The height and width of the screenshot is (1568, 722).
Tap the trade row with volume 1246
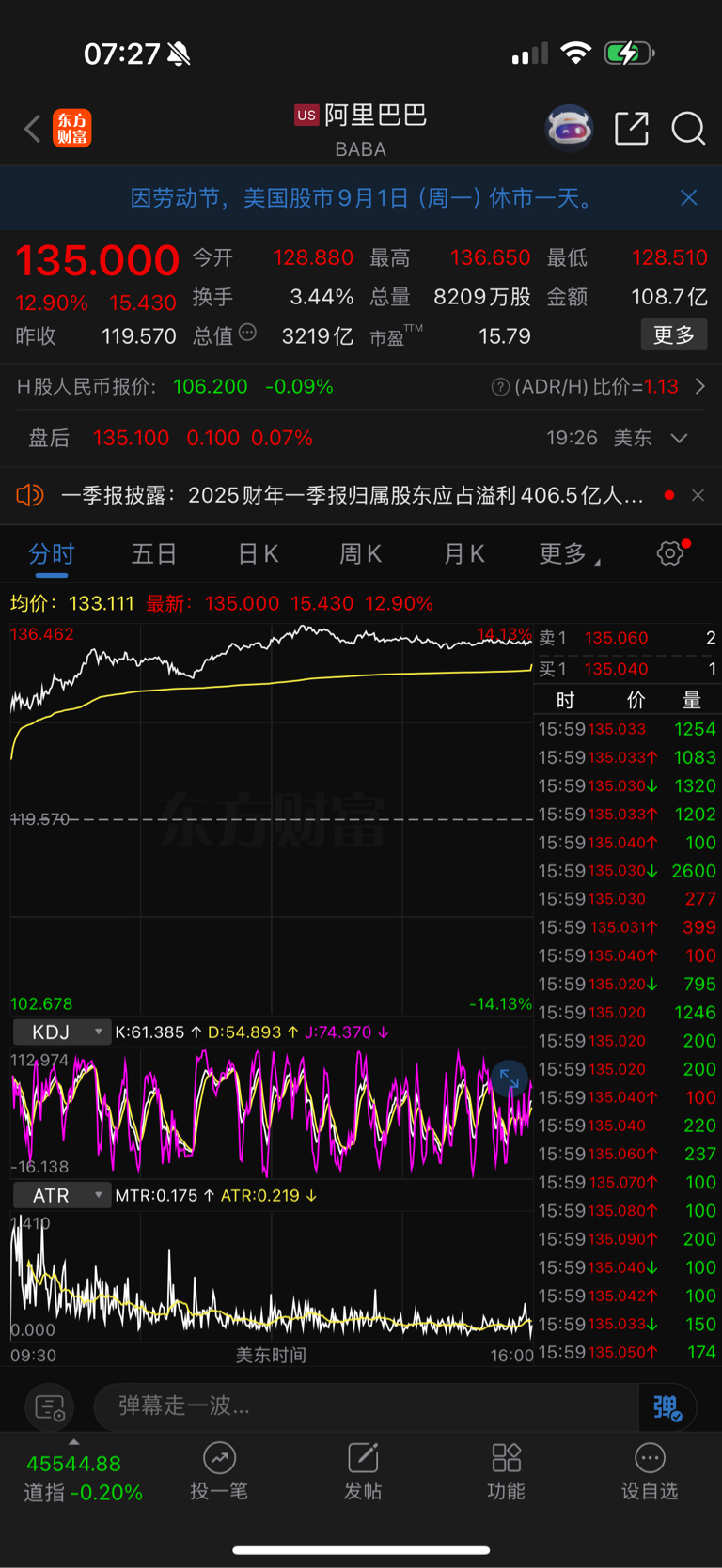(x=627, y=1013)
